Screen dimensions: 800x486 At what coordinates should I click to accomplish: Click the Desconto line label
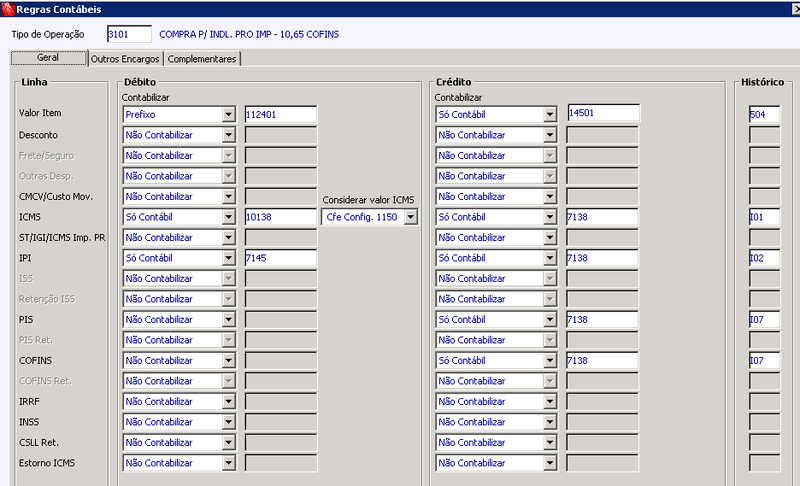pyautogui.click(x=38, y=135)
